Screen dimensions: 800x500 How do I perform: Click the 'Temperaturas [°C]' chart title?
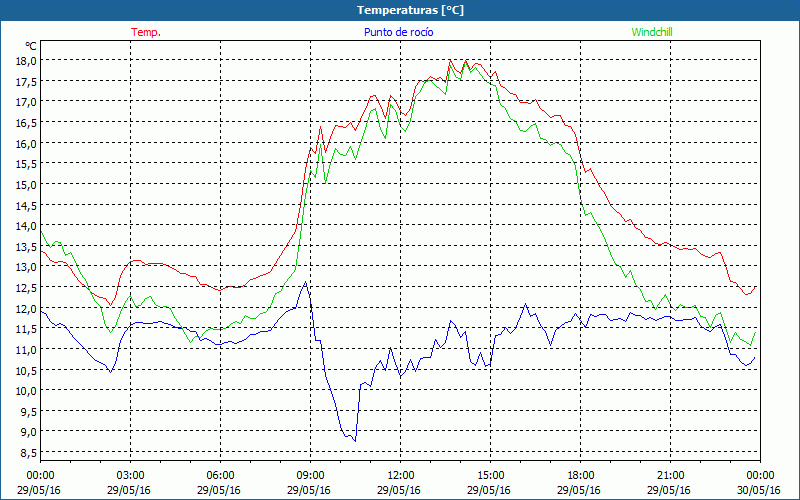click(x=410, y=10)
